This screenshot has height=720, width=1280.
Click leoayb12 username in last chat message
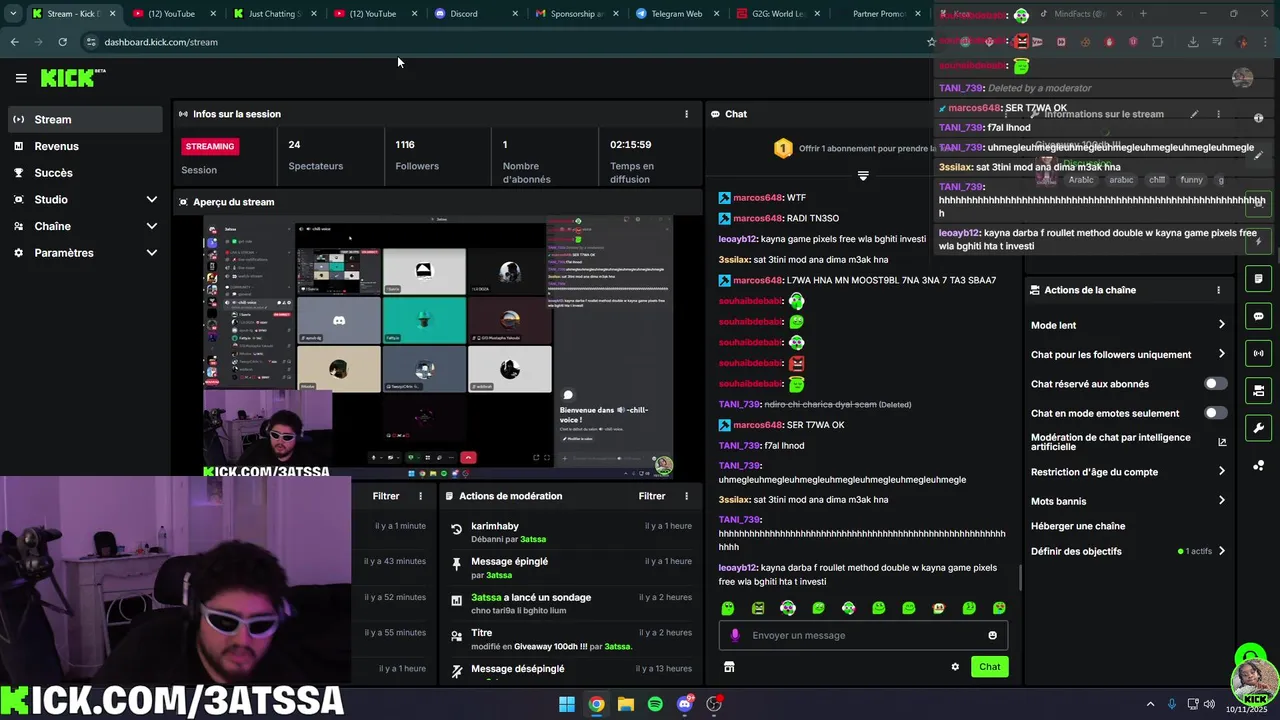737,568
